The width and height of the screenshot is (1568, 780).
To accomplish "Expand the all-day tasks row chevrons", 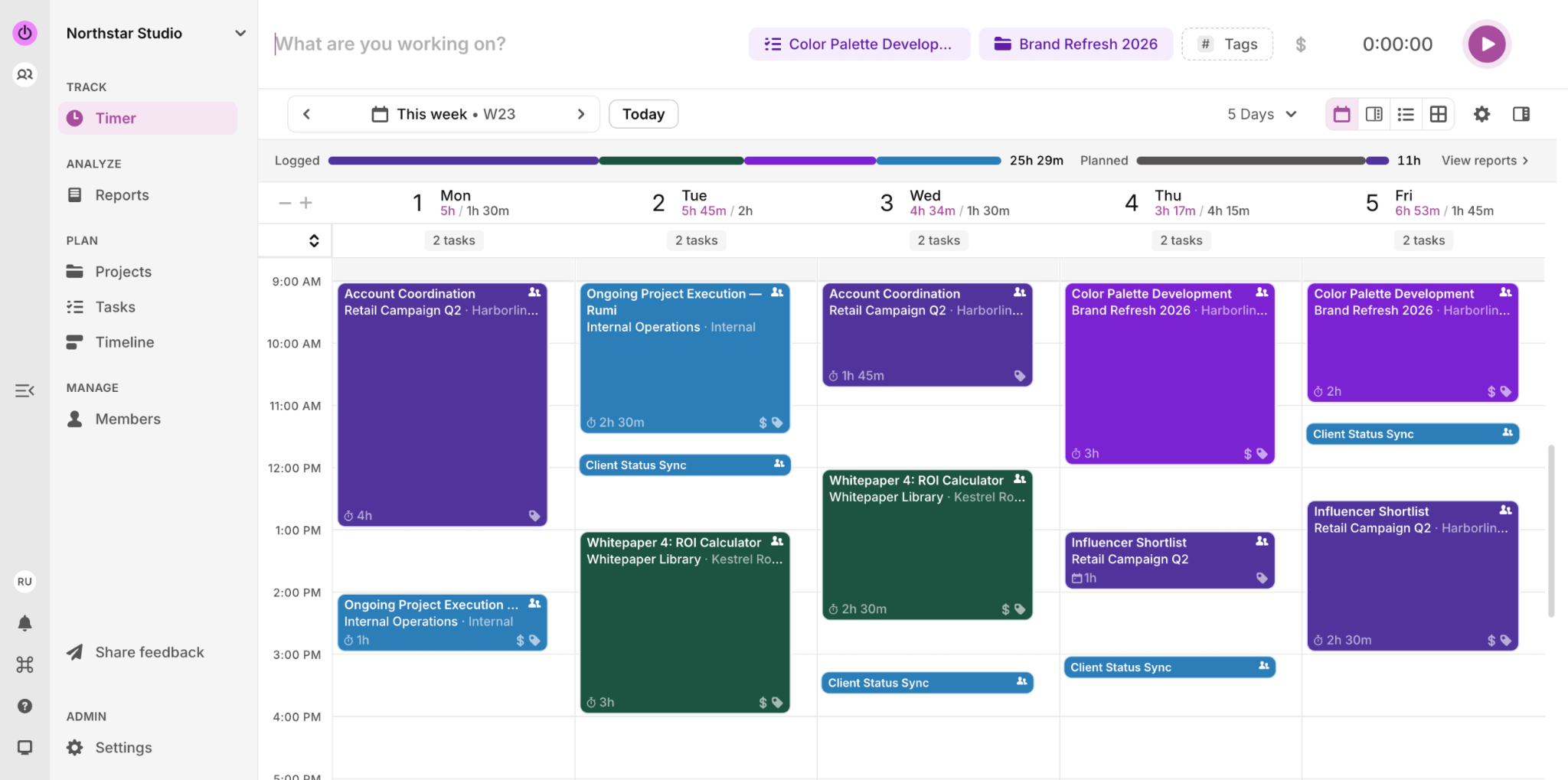I will click(314, 240).
